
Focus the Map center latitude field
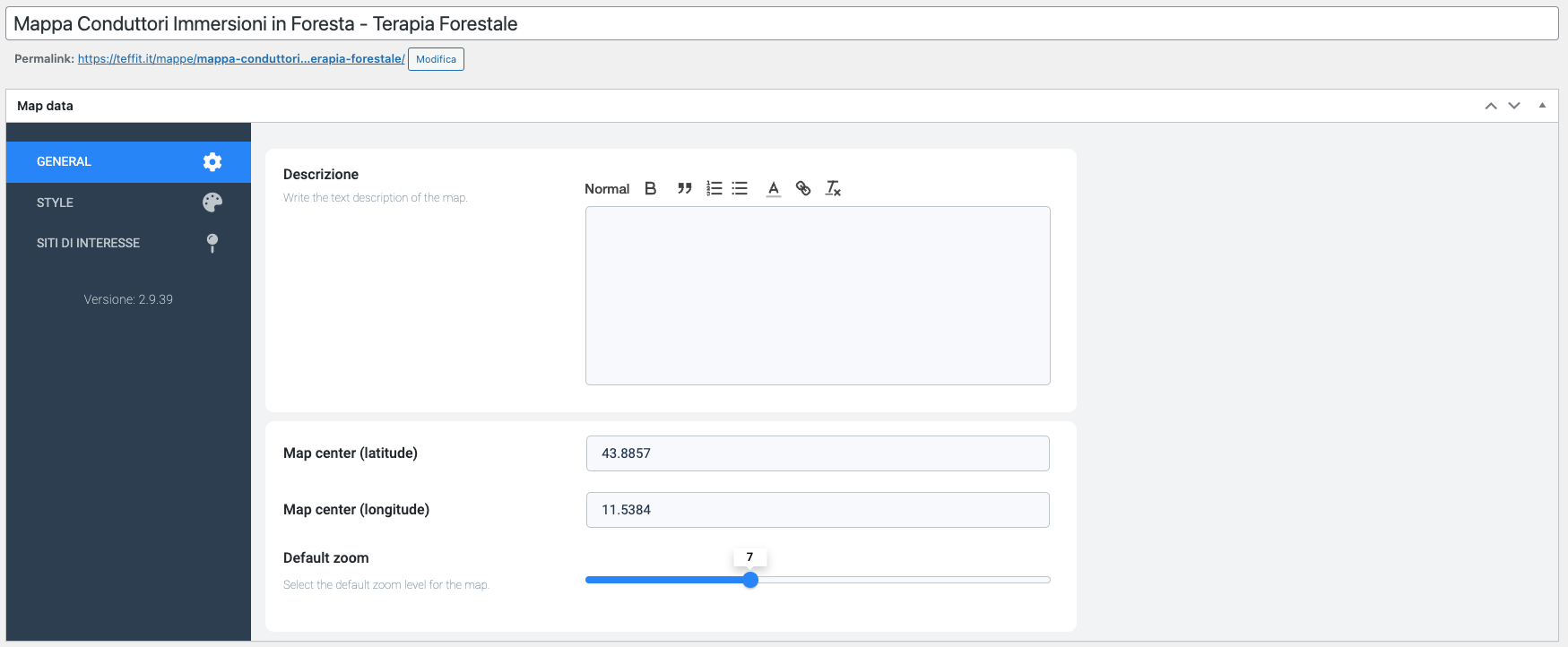coord(817,453)
